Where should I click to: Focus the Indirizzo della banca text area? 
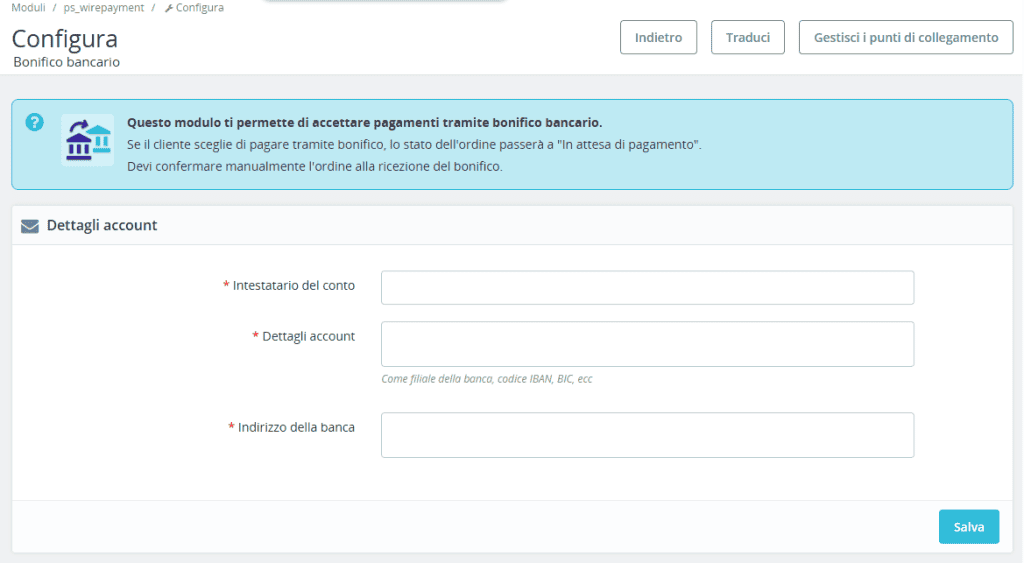pyautogui.click(x=647, y=435)
